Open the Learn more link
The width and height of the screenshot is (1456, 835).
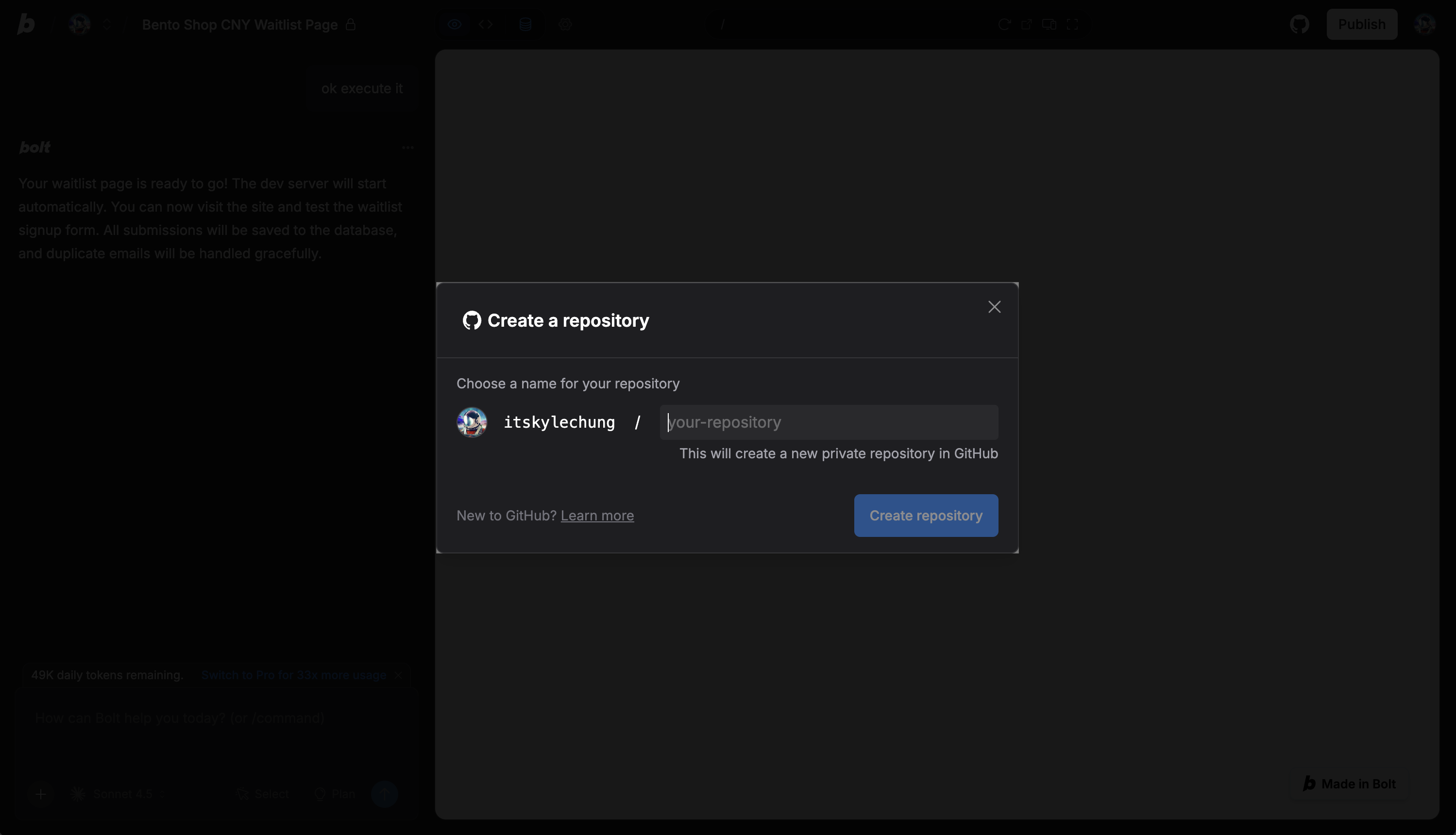coord(597,516)
